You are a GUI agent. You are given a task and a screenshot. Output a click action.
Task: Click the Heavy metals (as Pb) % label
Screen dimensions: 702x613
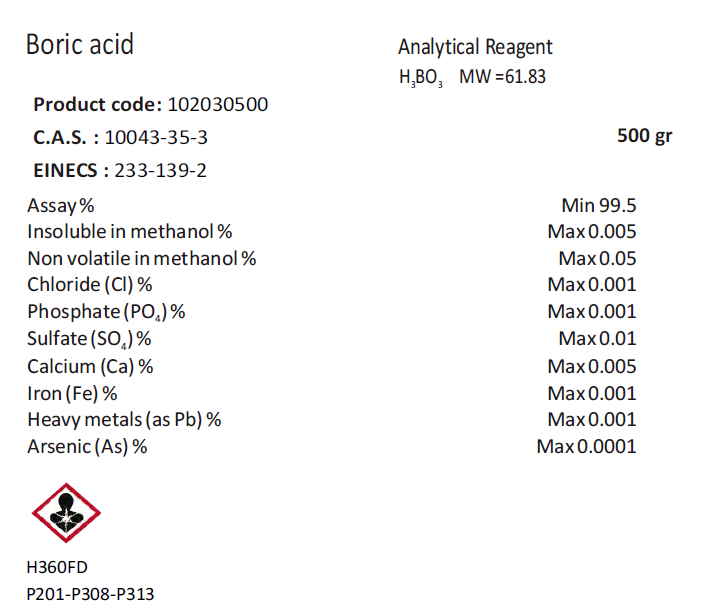(124, 419)
